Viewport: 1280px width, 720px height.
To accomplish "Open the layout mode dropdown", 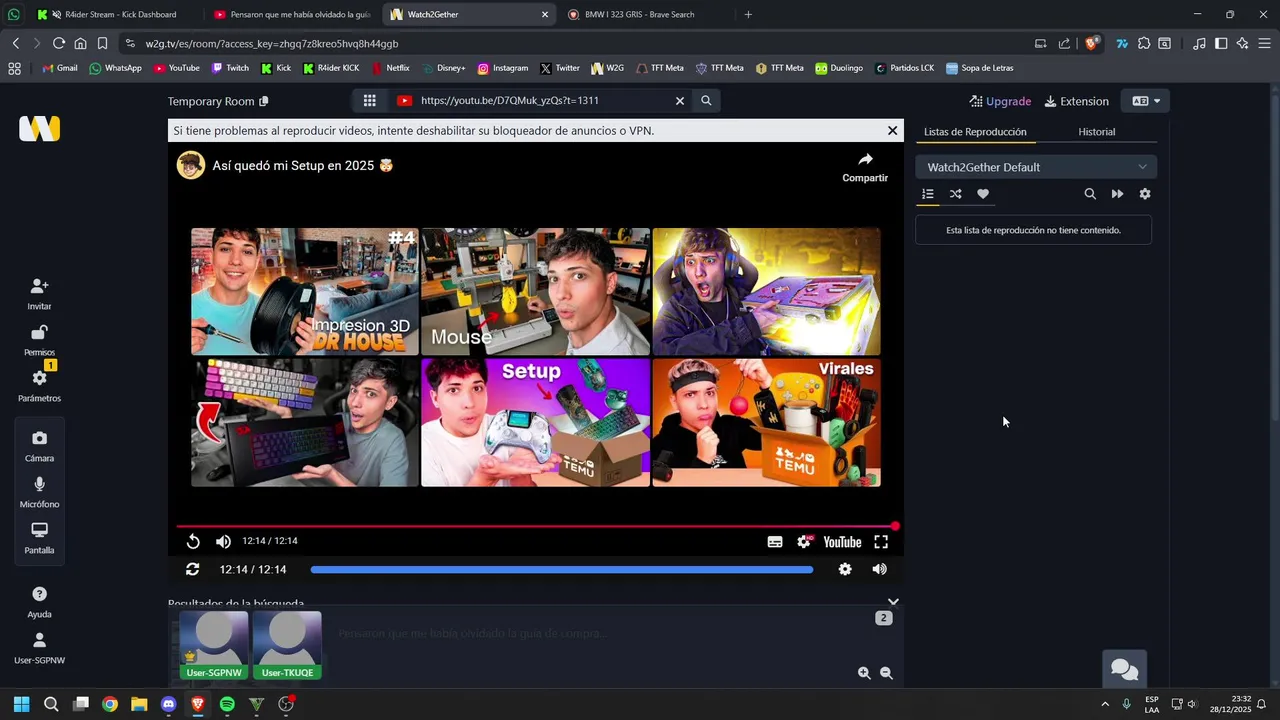I will pos(1146,101).
